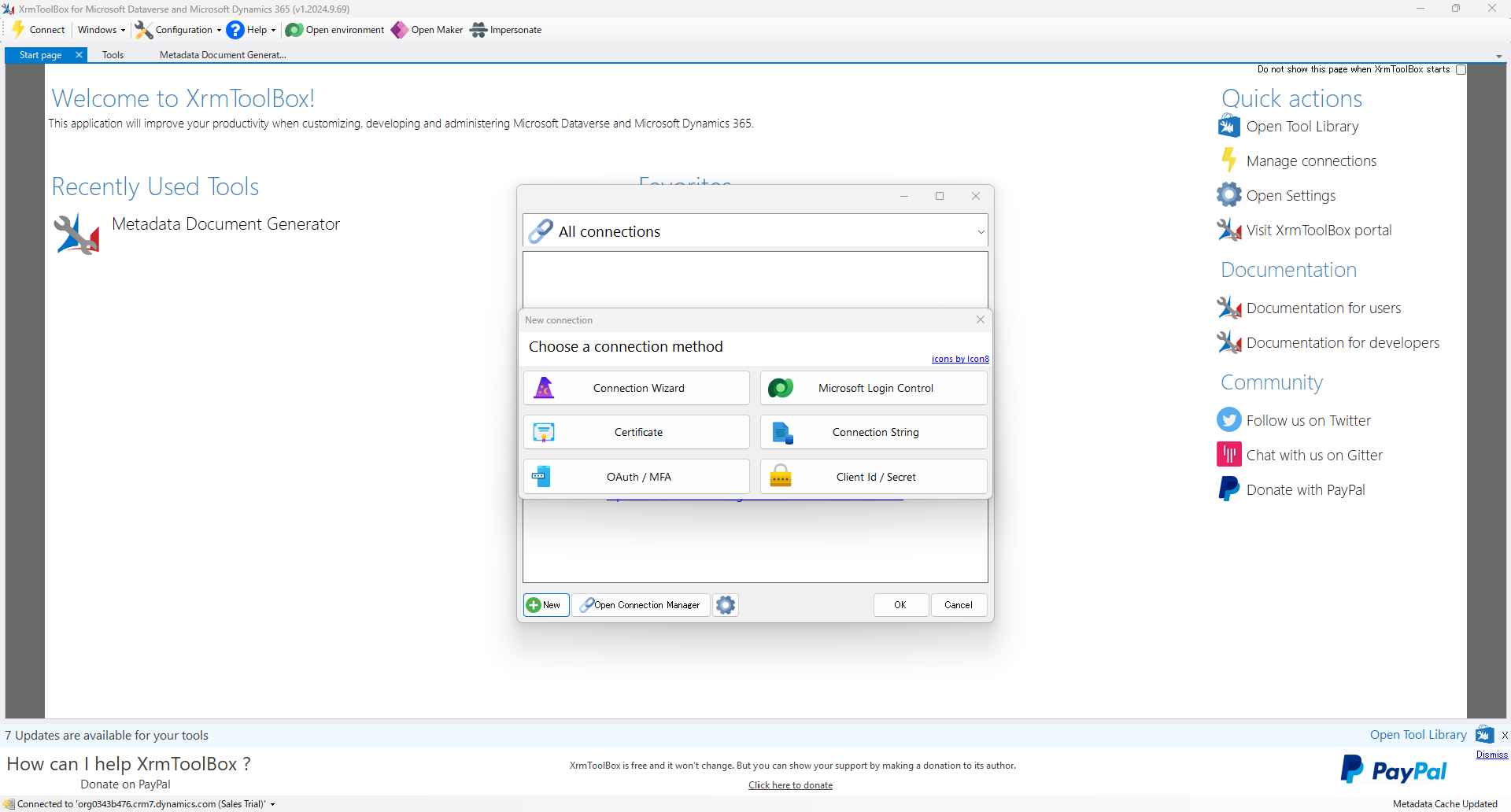The height and width of the screenshot is (812, 1511).
Task: Click the Visit XrmToolBox portal icon
Action: [1229, 230]
